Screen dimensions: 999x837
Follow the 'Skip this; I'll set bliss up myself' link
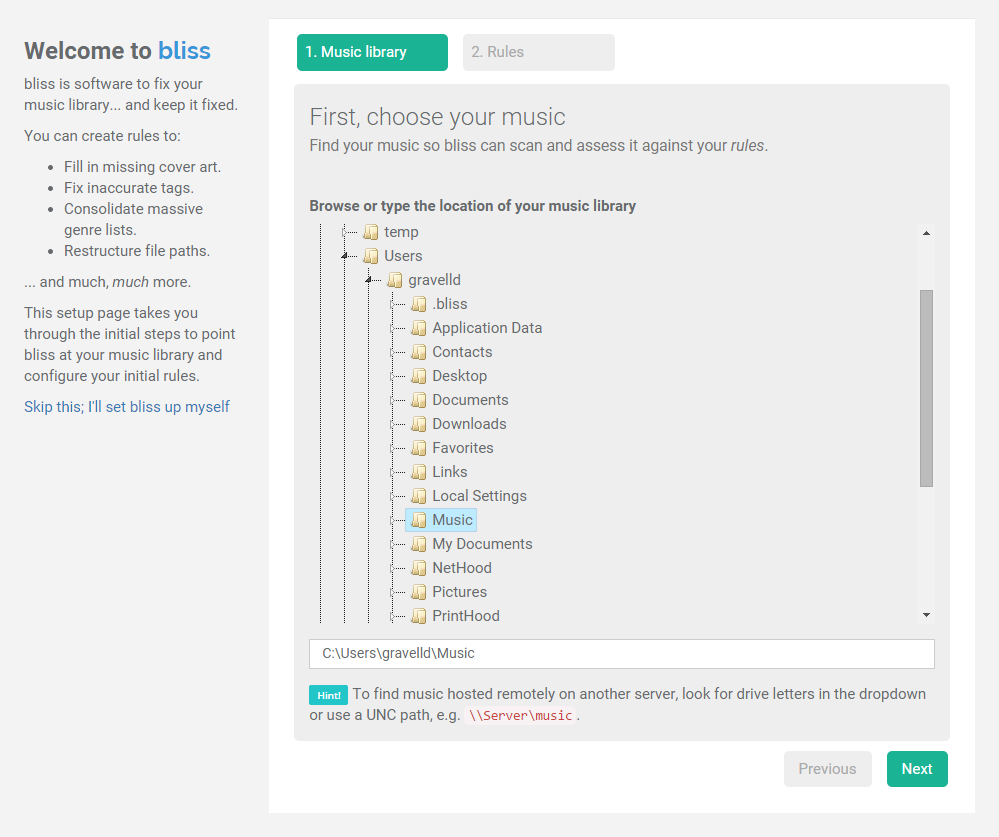127,406
